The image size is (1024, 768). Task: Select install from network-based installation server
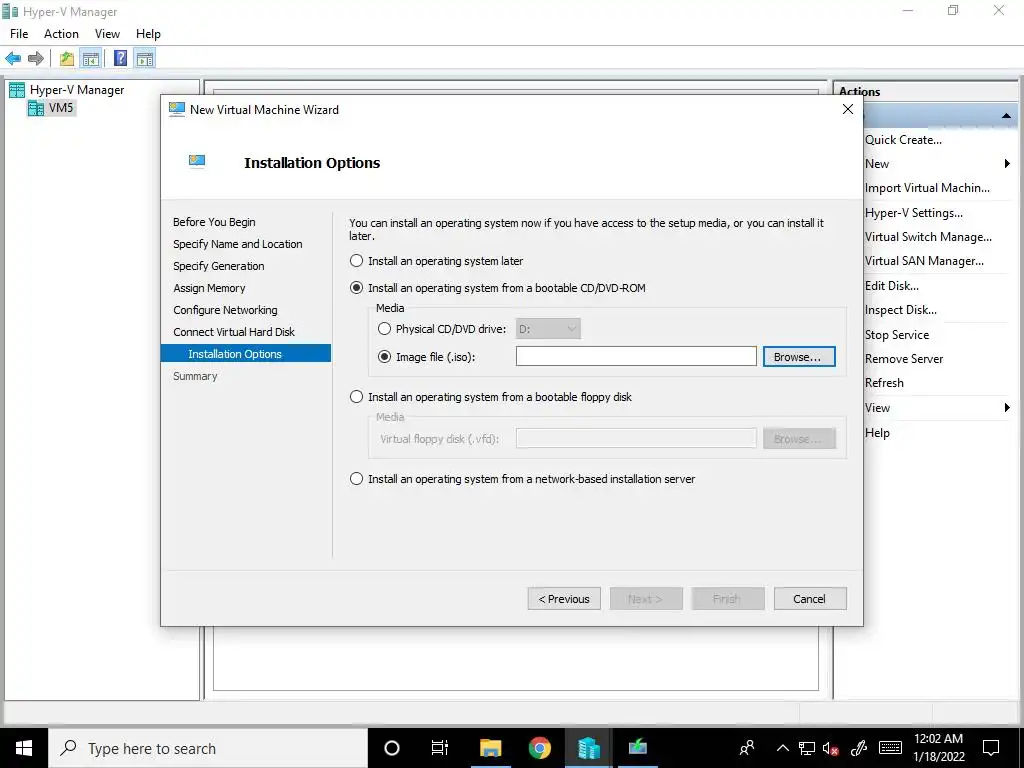[x=356, y=479]
